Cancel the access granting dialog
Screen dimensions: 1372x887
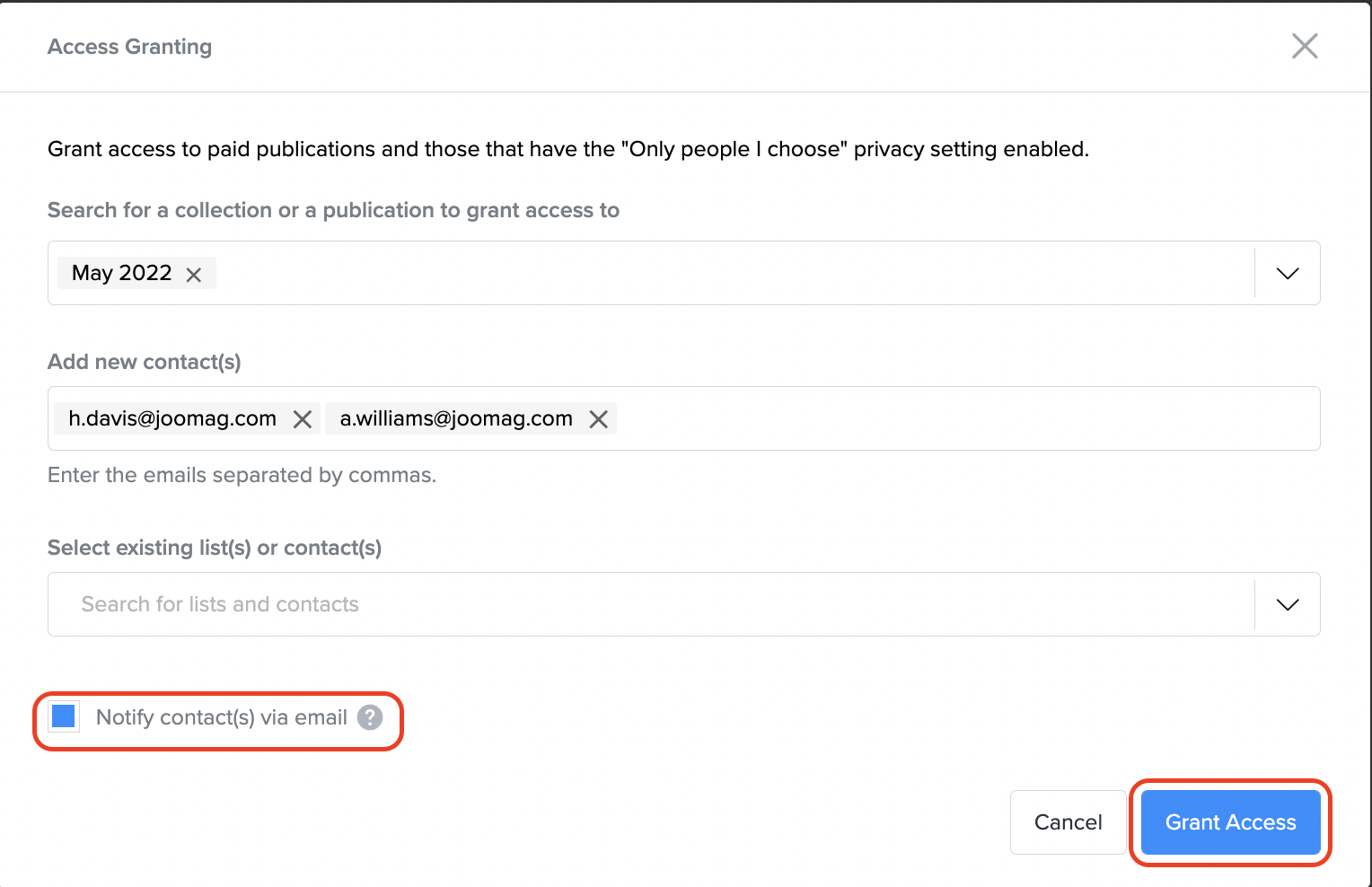point(1068,822)
